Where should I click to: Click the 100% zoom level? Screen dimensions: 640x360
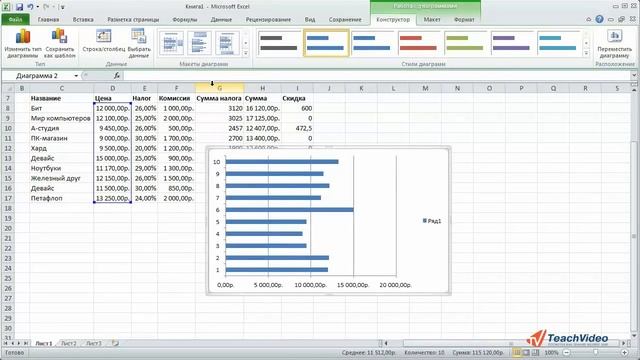551,352
